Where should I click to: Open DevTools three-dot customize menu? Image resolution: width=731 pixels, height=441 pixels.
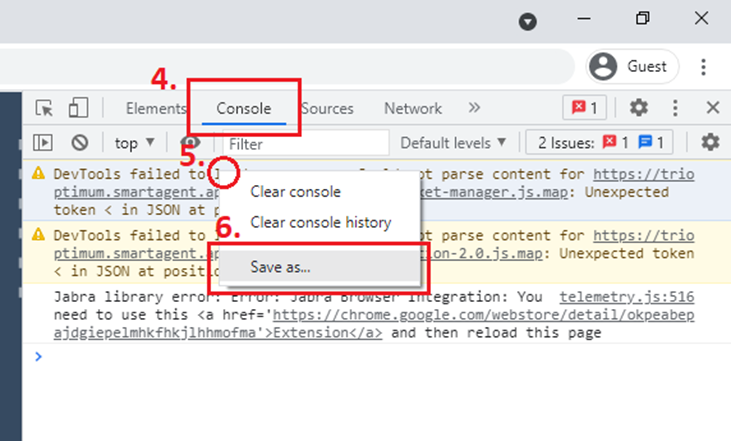676,108
